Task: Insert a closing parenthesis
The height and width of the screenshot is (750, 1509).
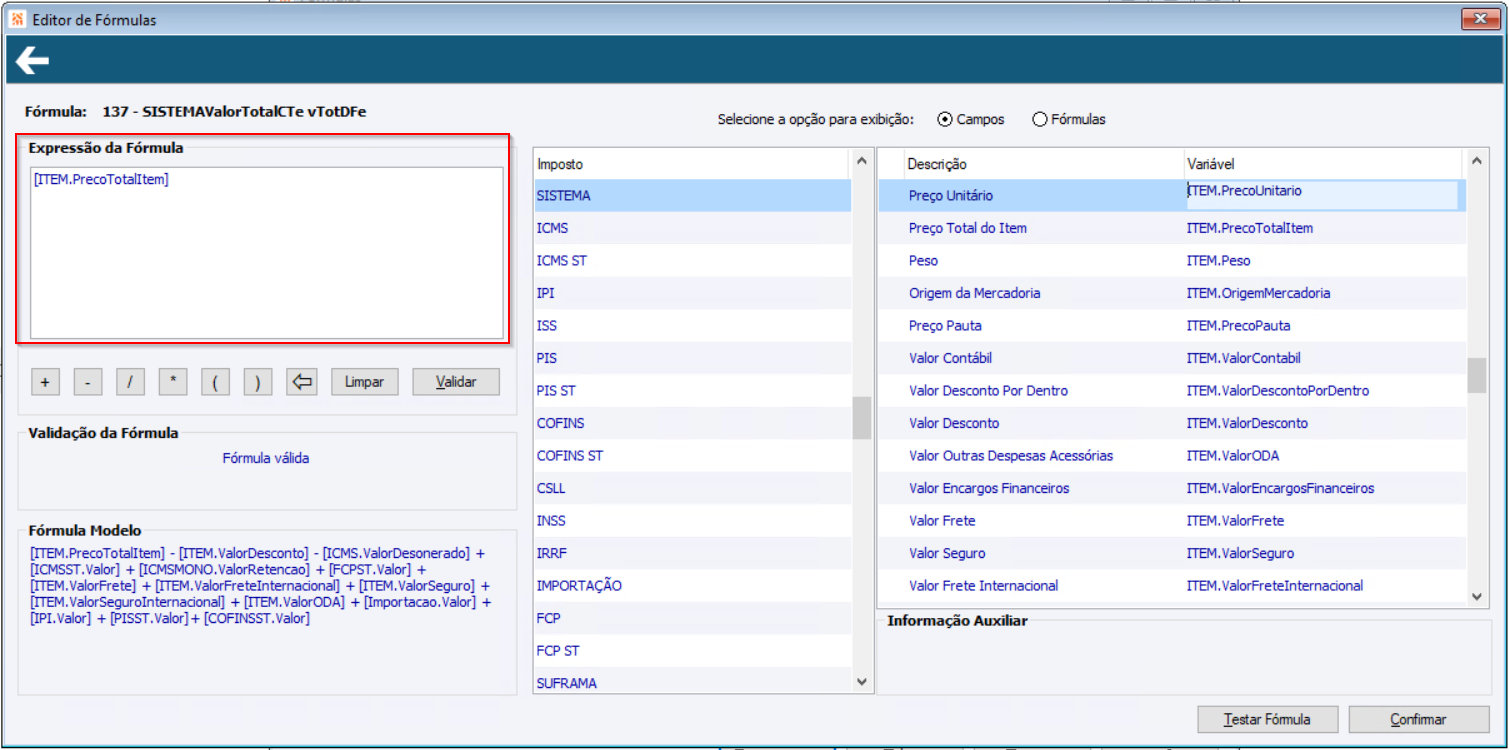Action: [x=258, y=382]
